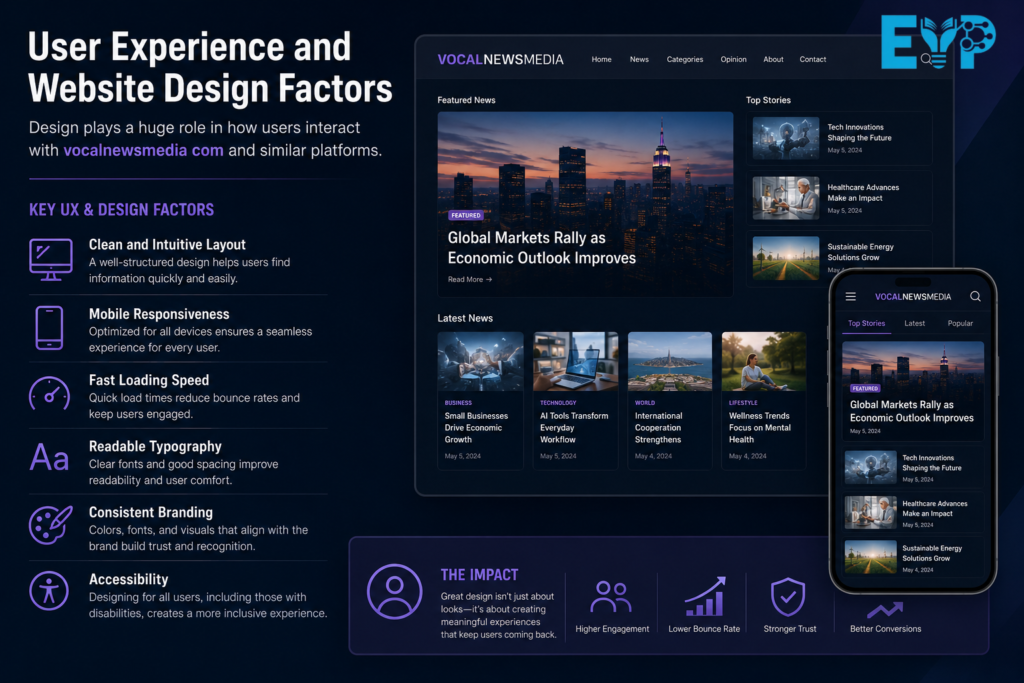Image resolution: width=1024 pixels, height=683 pixels.
Task: Click the KEY UX & DESIGN FACTORS heading
Action: point(121,210)
